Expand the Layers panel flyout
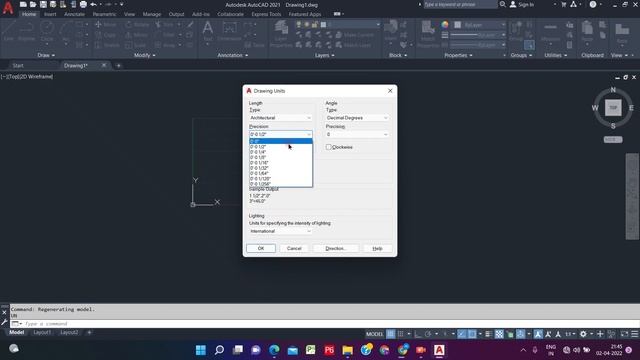The height and width of the screenshot is (360, 640). [325, 55]
